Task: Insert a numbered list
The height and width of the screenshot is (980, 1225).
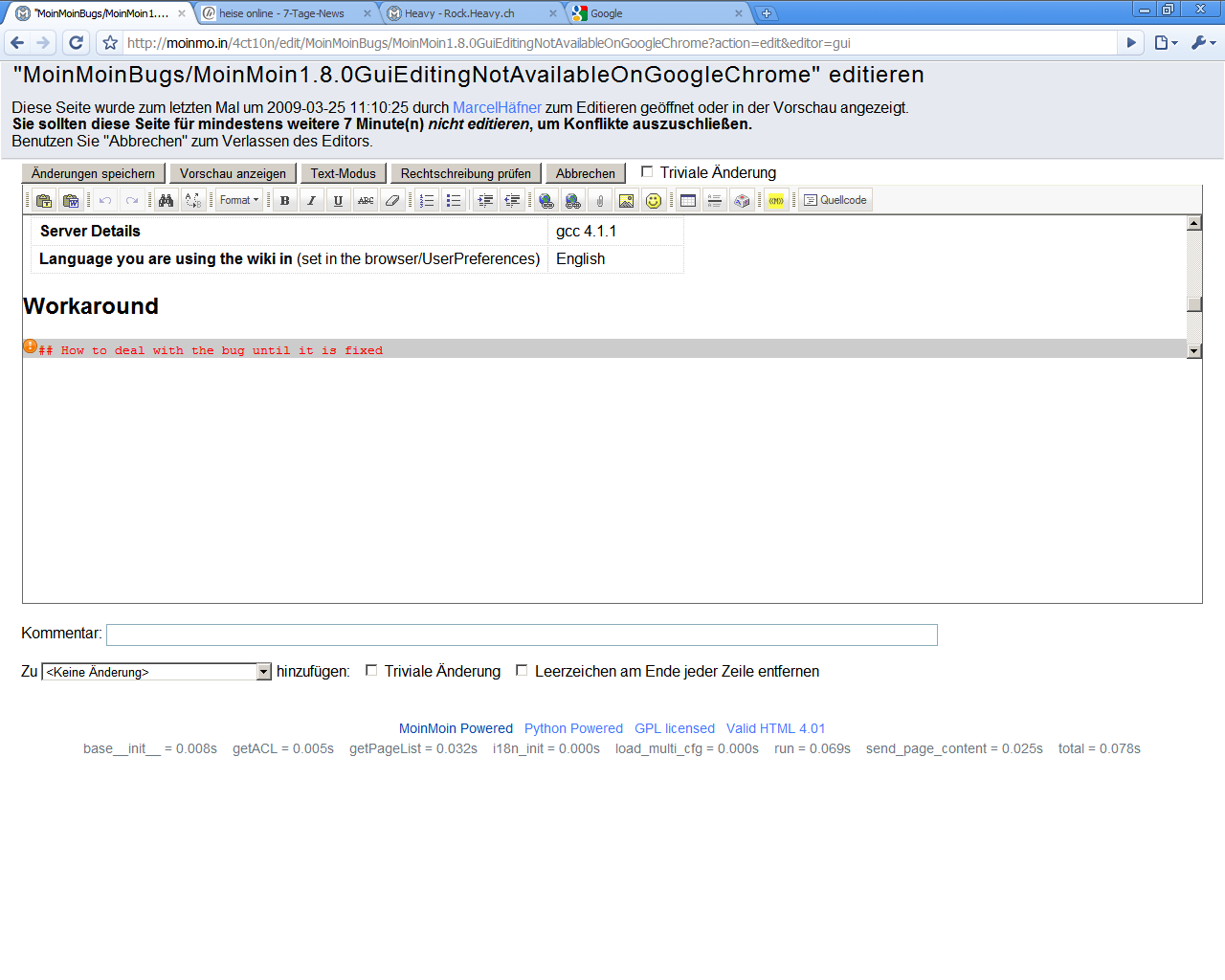Action: pos(427,200)
